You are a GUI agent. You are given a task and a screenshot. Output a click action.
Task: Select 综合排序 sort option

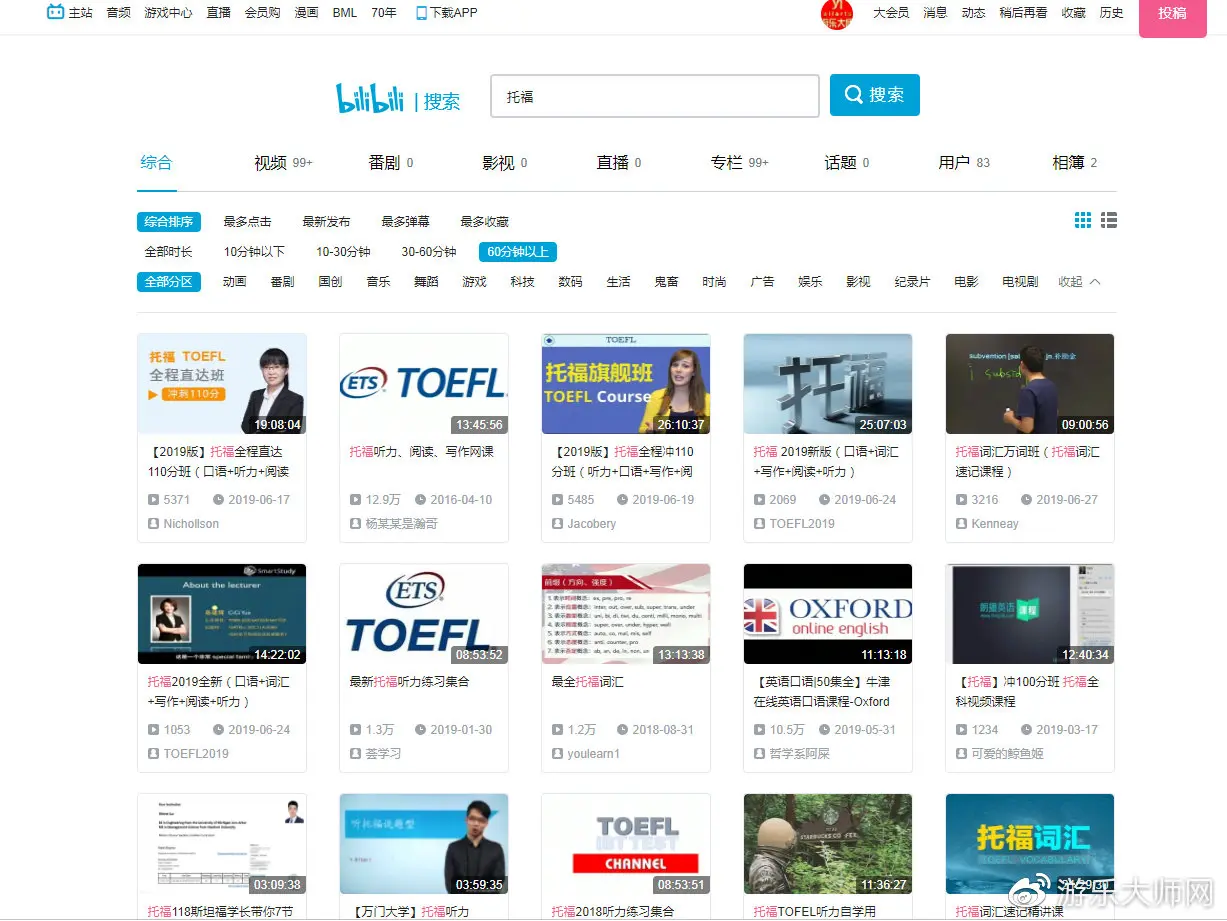tap(169, 222)
